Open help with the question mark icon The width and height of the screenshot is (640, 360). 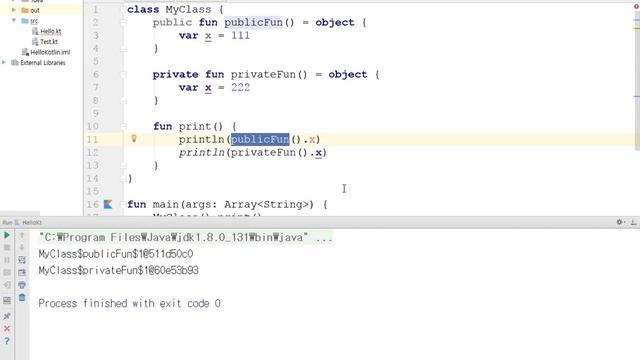[7, 341]
